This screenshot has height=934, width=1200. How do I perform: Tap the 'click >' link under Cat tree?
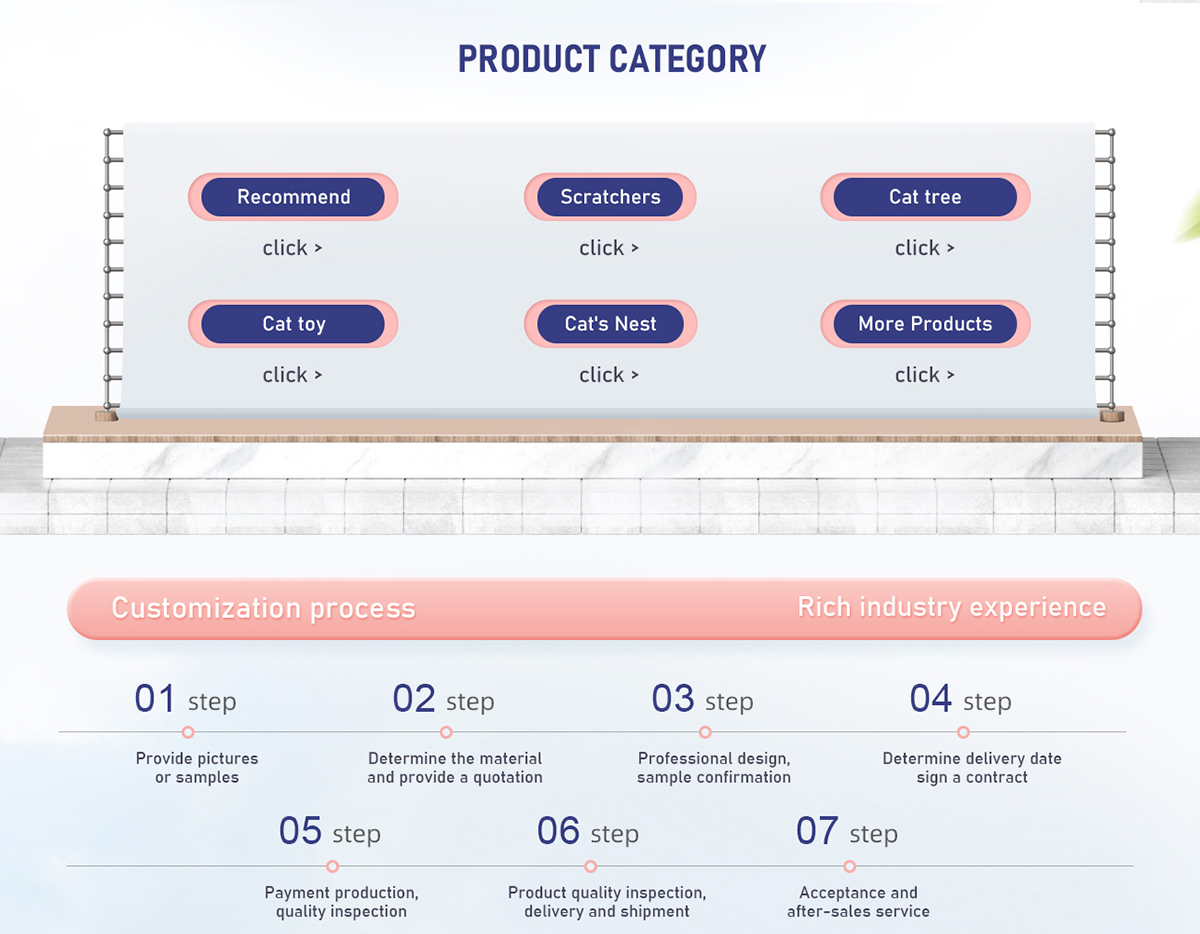point(925,248)
